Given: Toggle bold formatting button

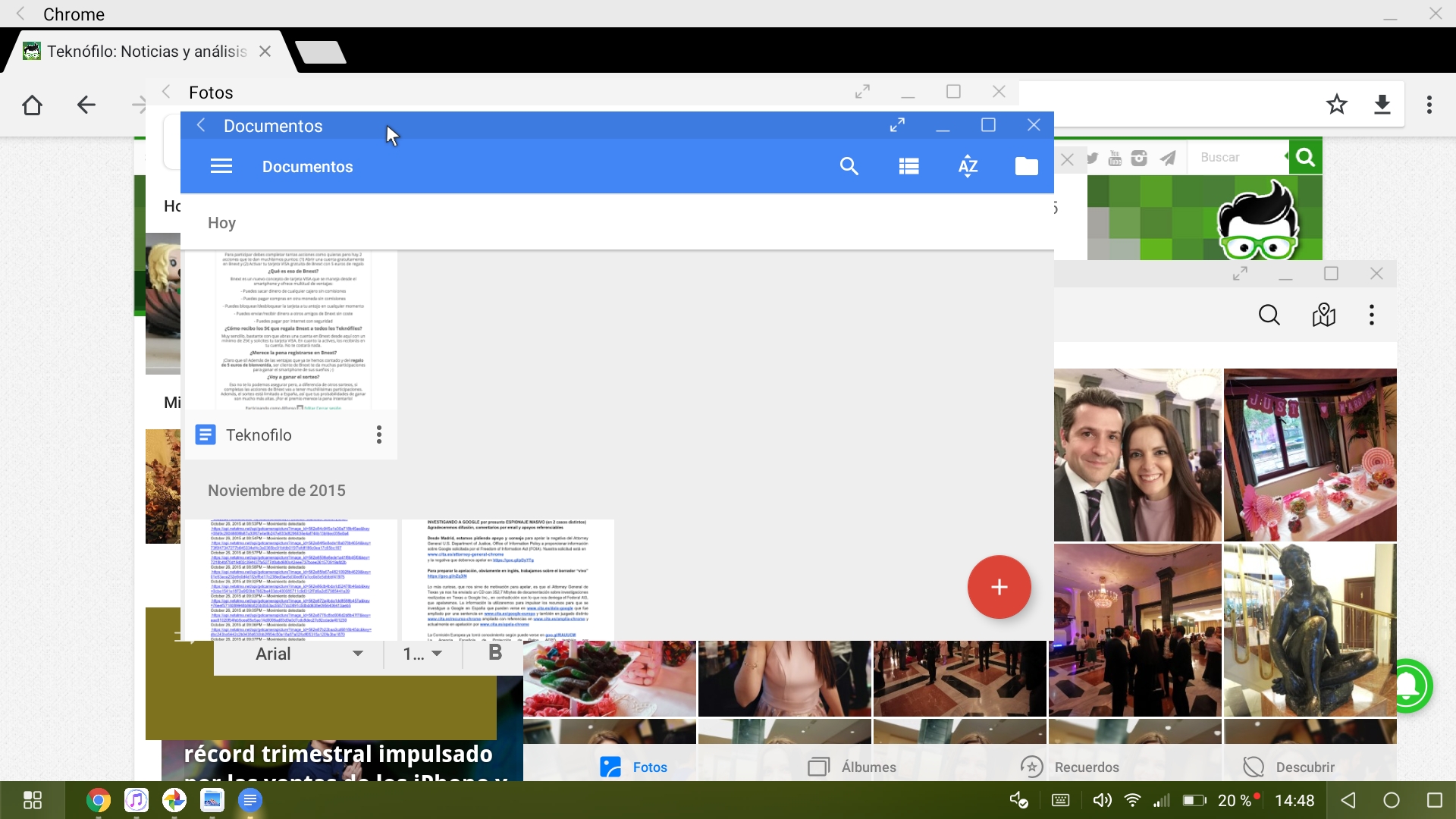Looking at the screenshot, I should click(x=495, y=652).
